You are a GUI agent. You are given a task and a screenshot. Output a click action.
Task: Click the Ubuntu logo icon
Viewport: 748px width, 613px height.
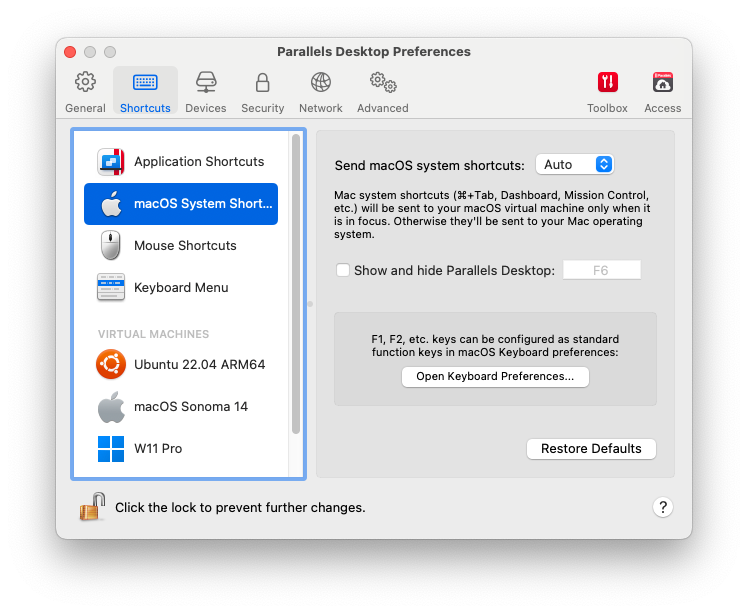[x=111, y=364]
